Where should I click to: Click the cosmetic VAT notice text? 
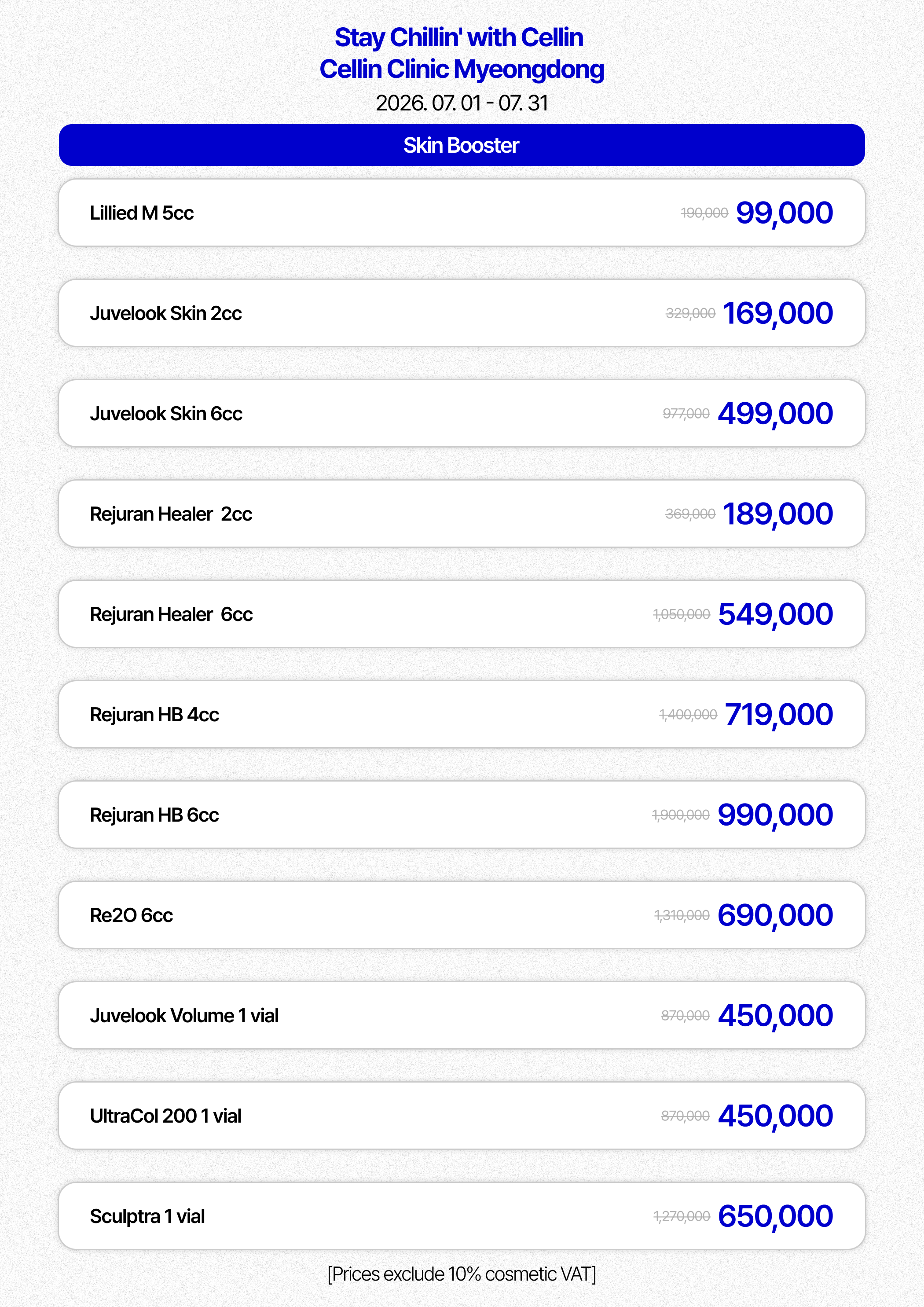pos(462,1274)
